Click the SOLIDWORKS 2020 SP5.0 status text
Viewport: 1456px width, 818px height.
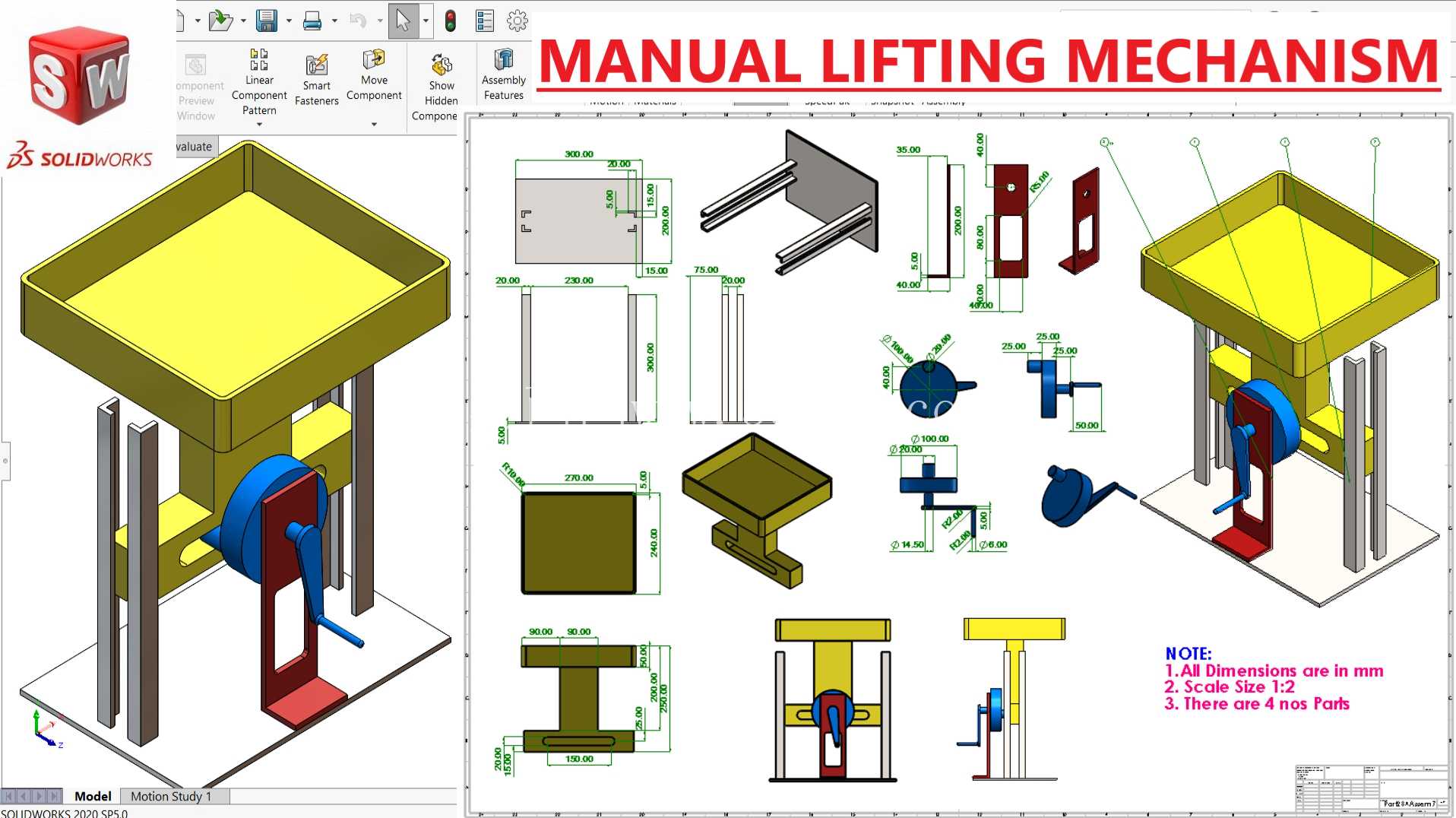pyautogui.click(x=64, y=813)
